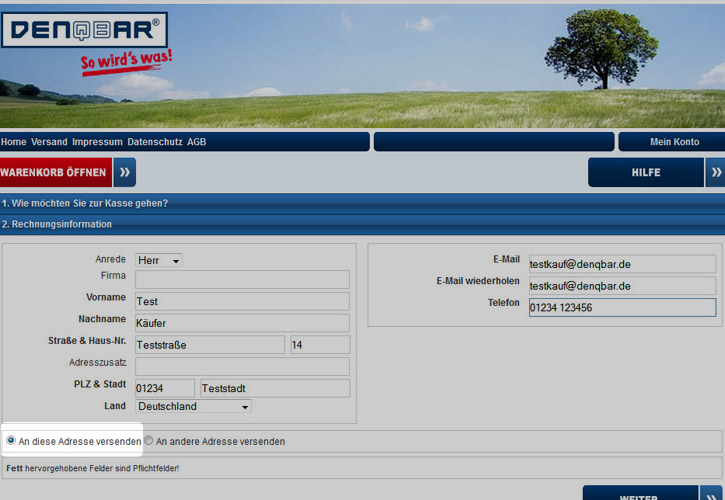Click Warenkorb öffnen button

coord(54,172)
